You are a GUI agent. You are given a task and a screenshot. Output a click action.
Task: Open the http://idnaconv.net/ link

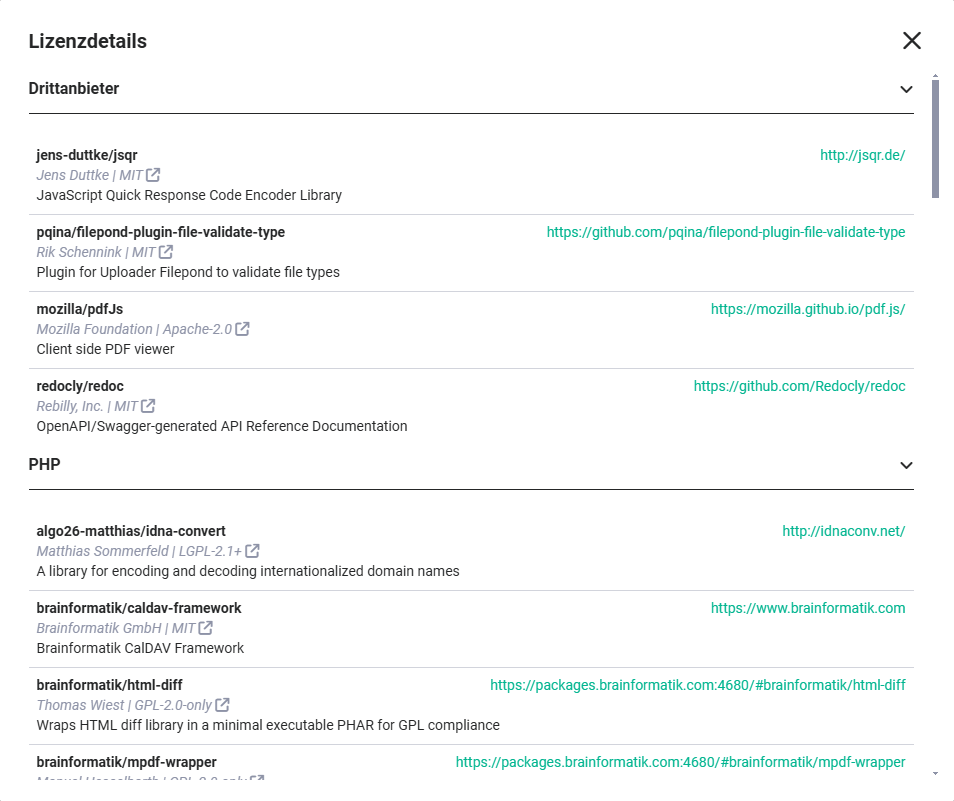843,531
